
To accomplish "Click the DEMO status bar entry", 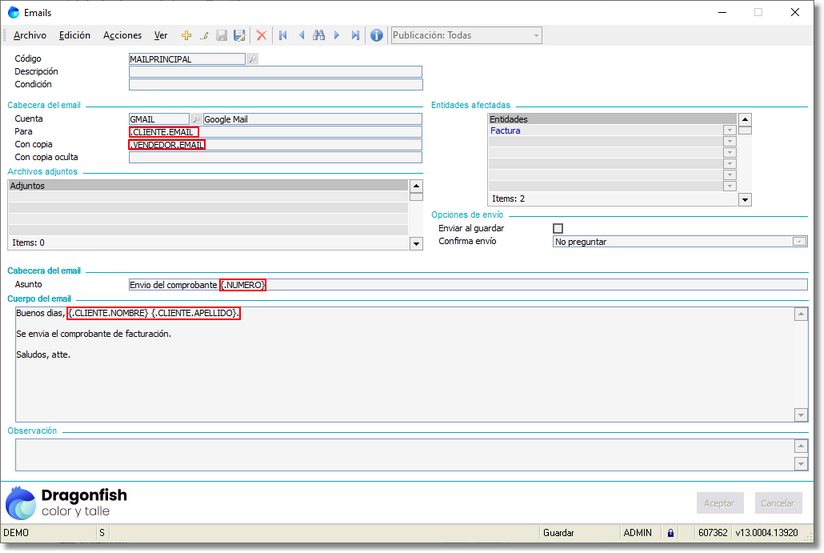I will point(16,532).
